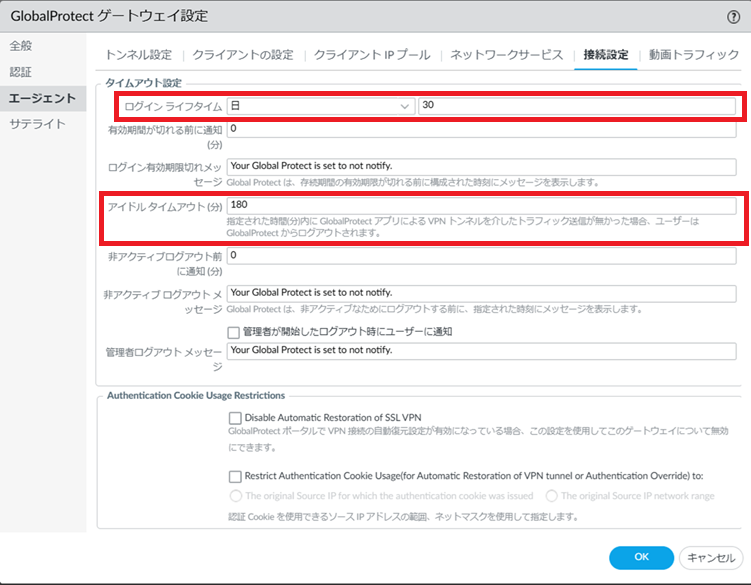Confirm settings with the OK button

tap(641, 558)
